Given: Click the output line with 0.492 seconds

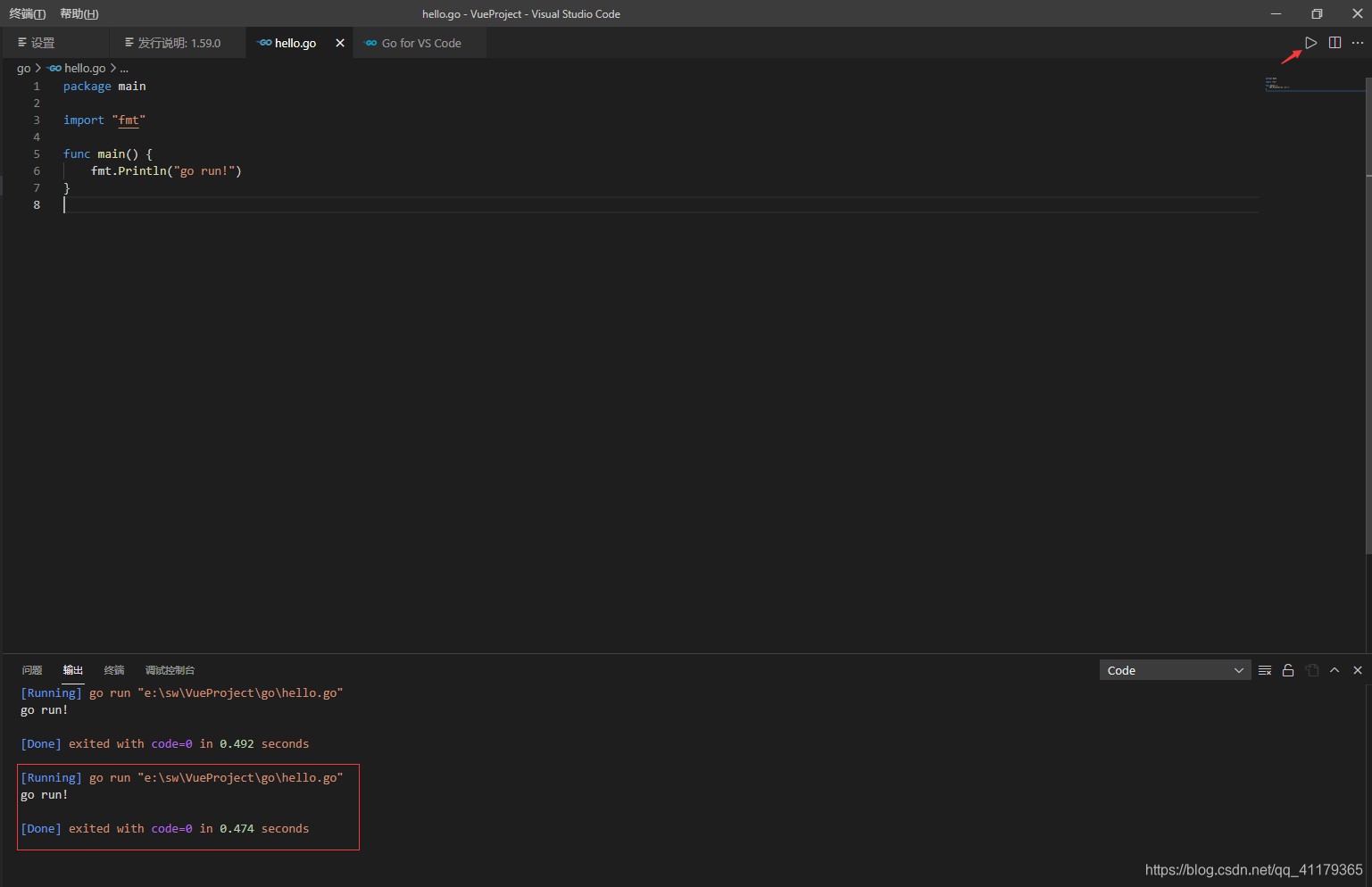Looking at the screenshot, I should (165, 744).
